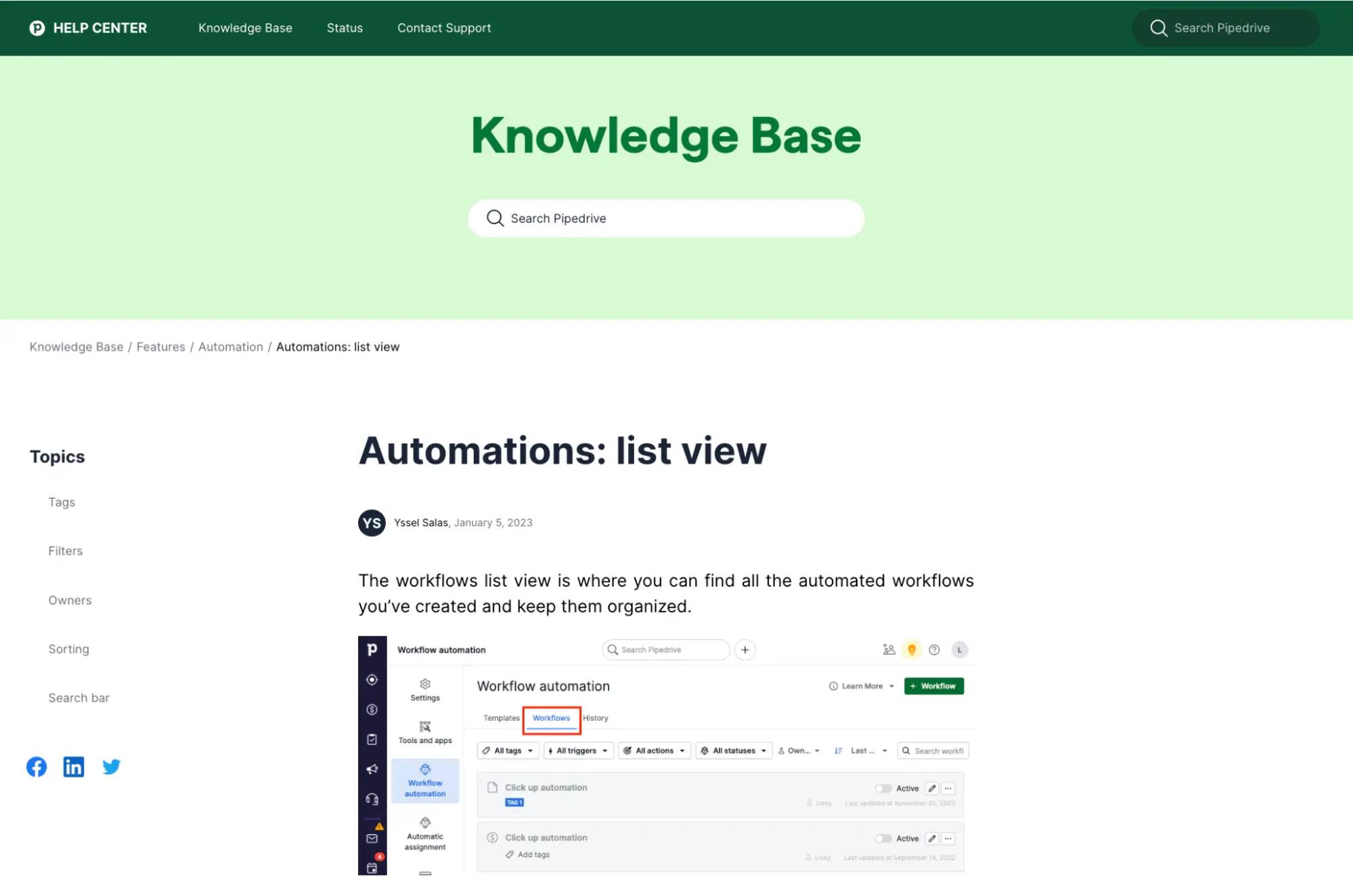Disable the second Click up automation toggle
1353x896 pixels.
(x=883, y=838)
